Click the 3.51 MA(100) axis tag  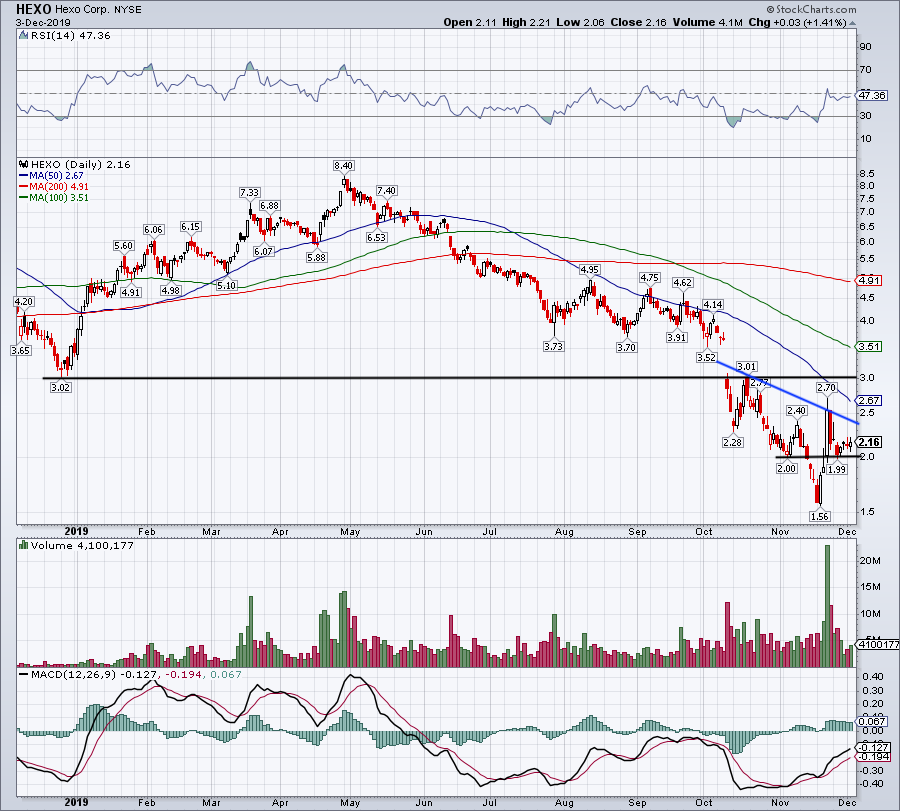pyautogui.click(x=869, y=347)
